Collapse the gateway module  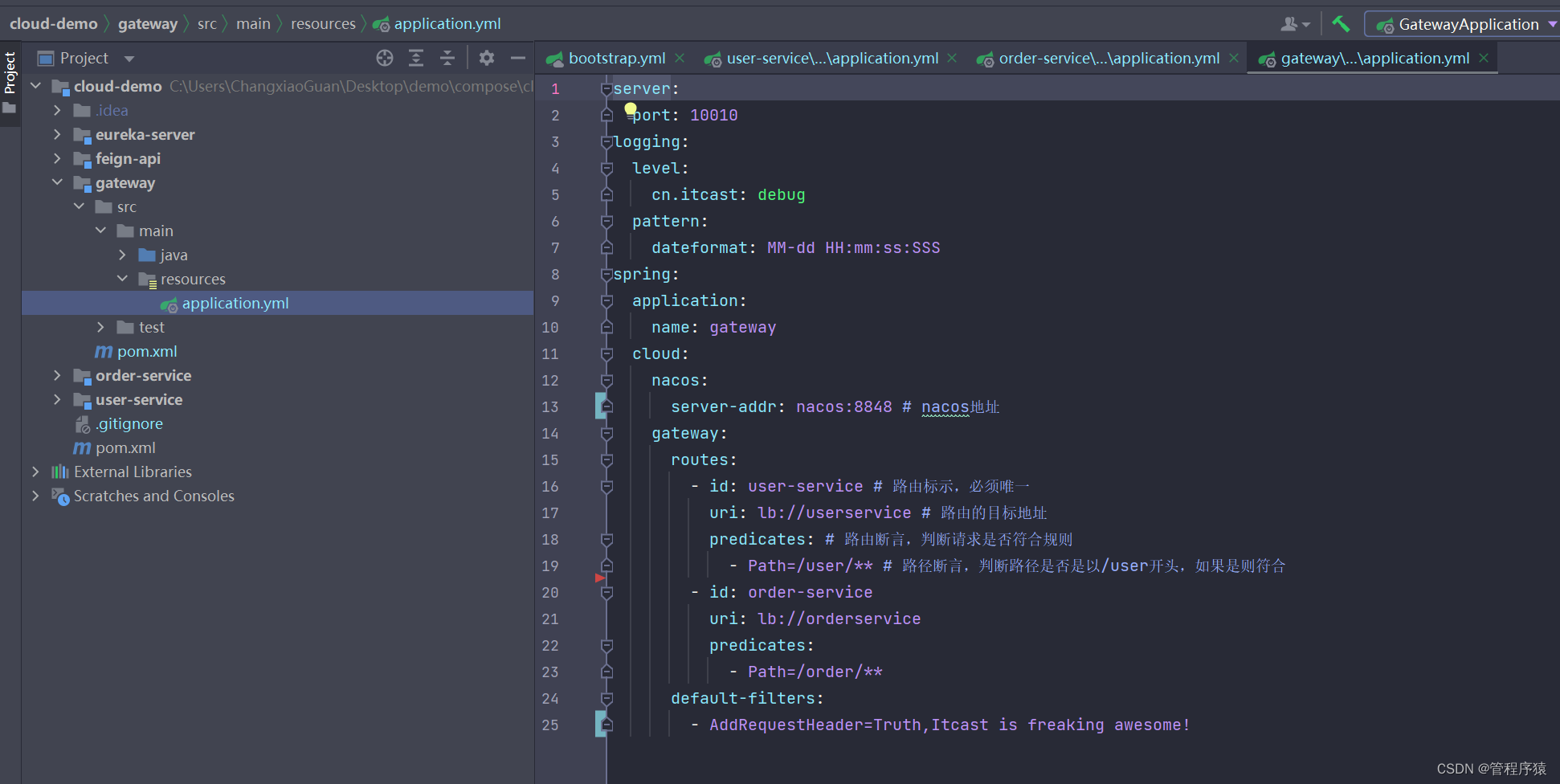click(x=57, y=182)
